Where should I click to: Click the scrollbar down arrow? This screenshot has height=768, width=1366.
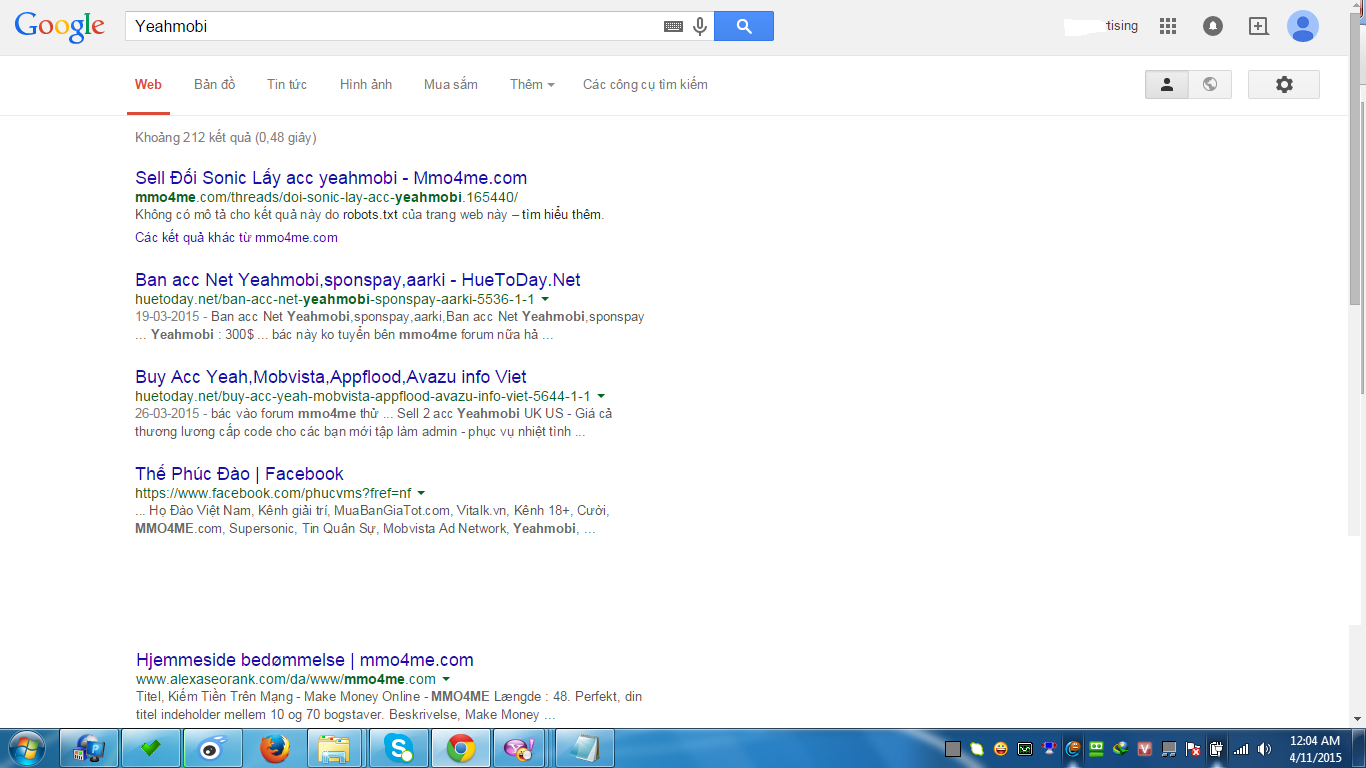[1357, 719]
